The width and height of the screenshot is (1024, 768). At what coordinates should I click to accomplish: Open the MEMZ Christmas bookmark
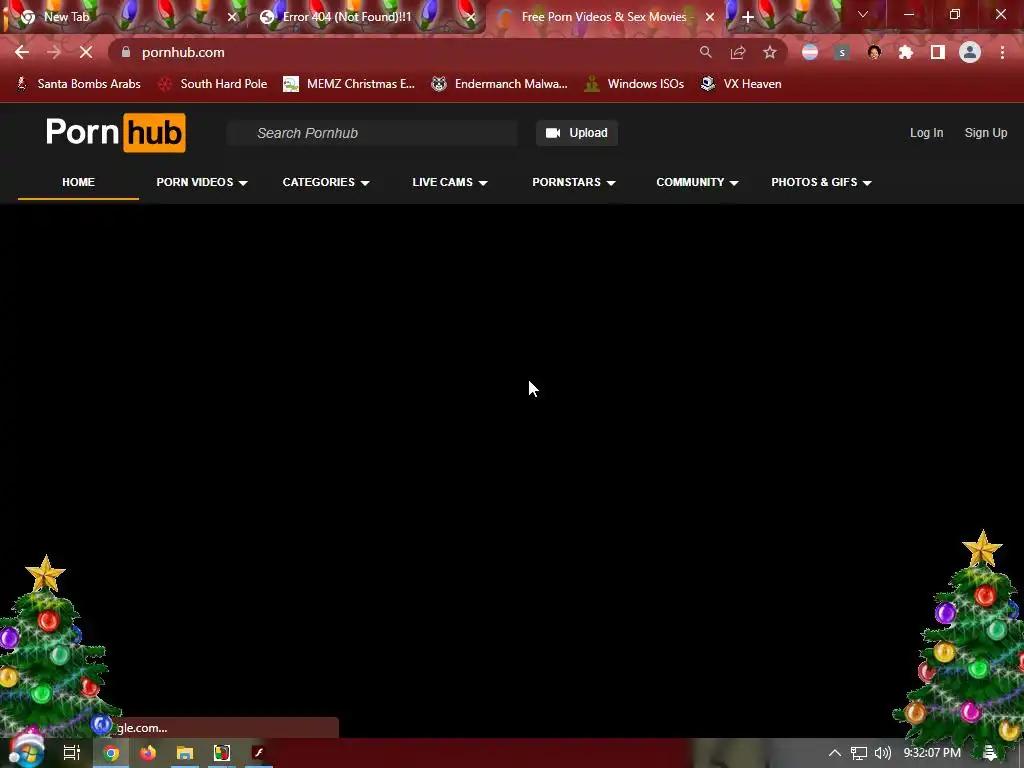click(x=349, y=84)
